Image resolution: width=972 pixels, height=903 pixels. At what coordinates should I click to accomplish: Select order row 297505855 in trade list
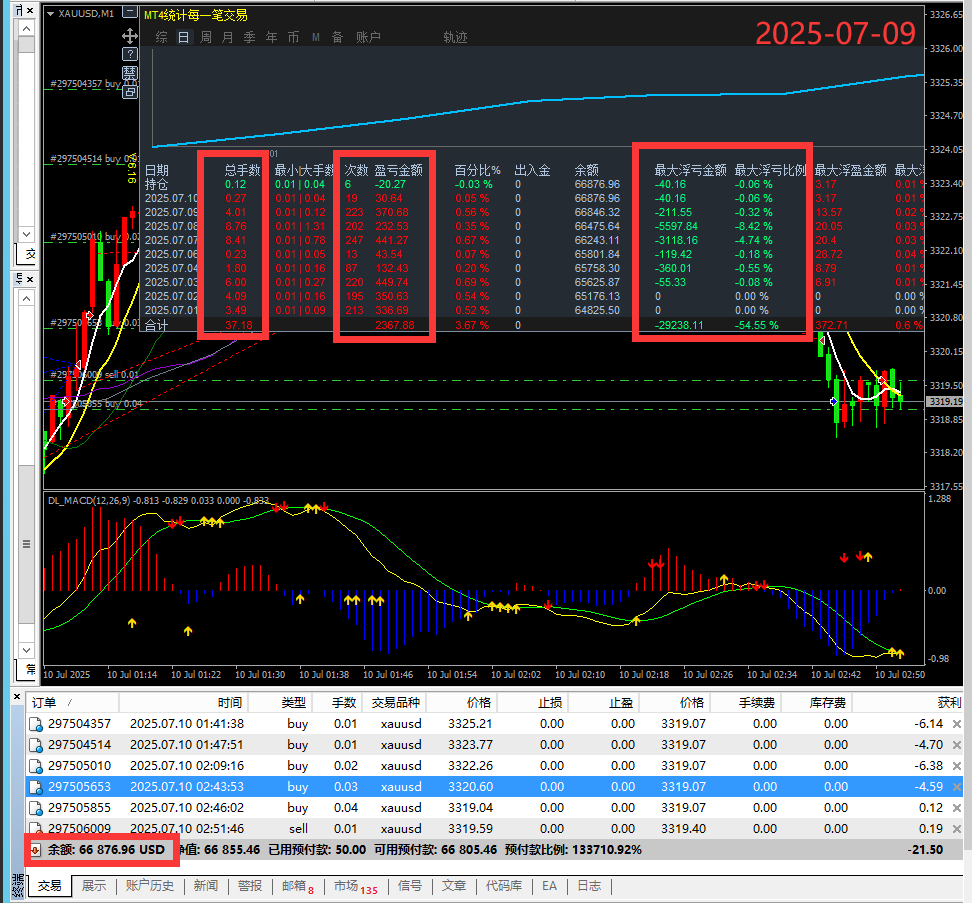click(x=494, y=808)
